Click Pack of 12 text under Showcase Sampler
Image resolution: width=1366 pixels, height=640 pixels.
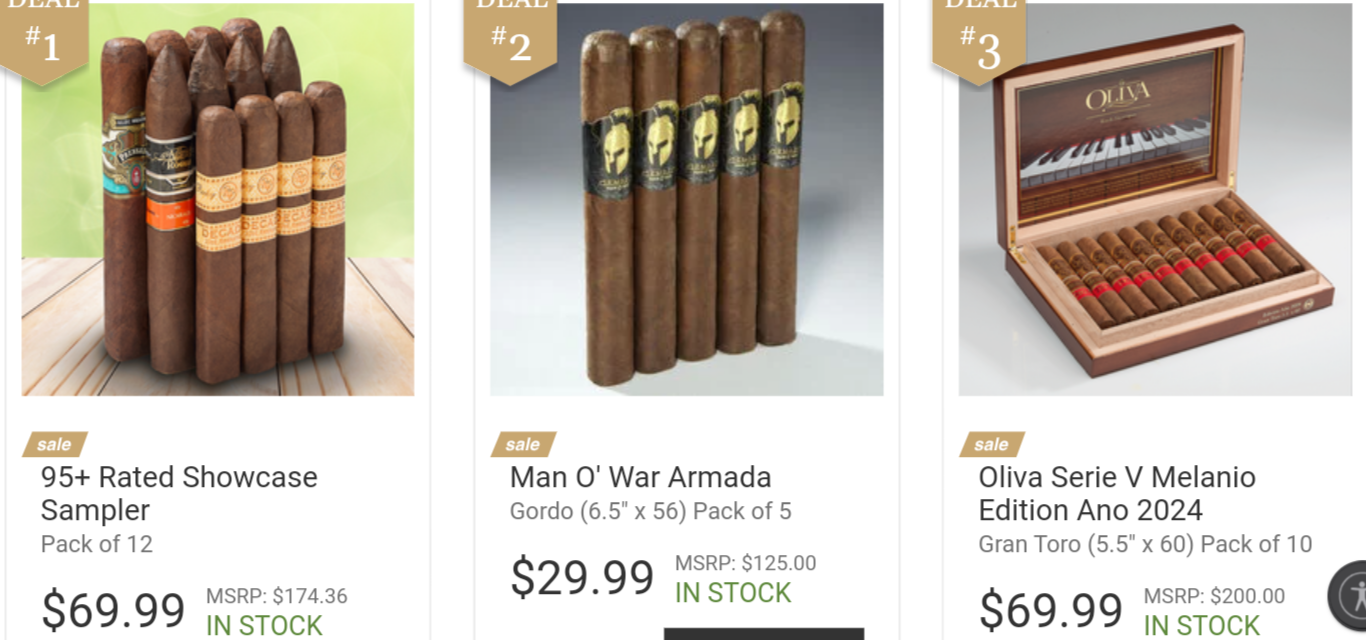coord(97,544)
